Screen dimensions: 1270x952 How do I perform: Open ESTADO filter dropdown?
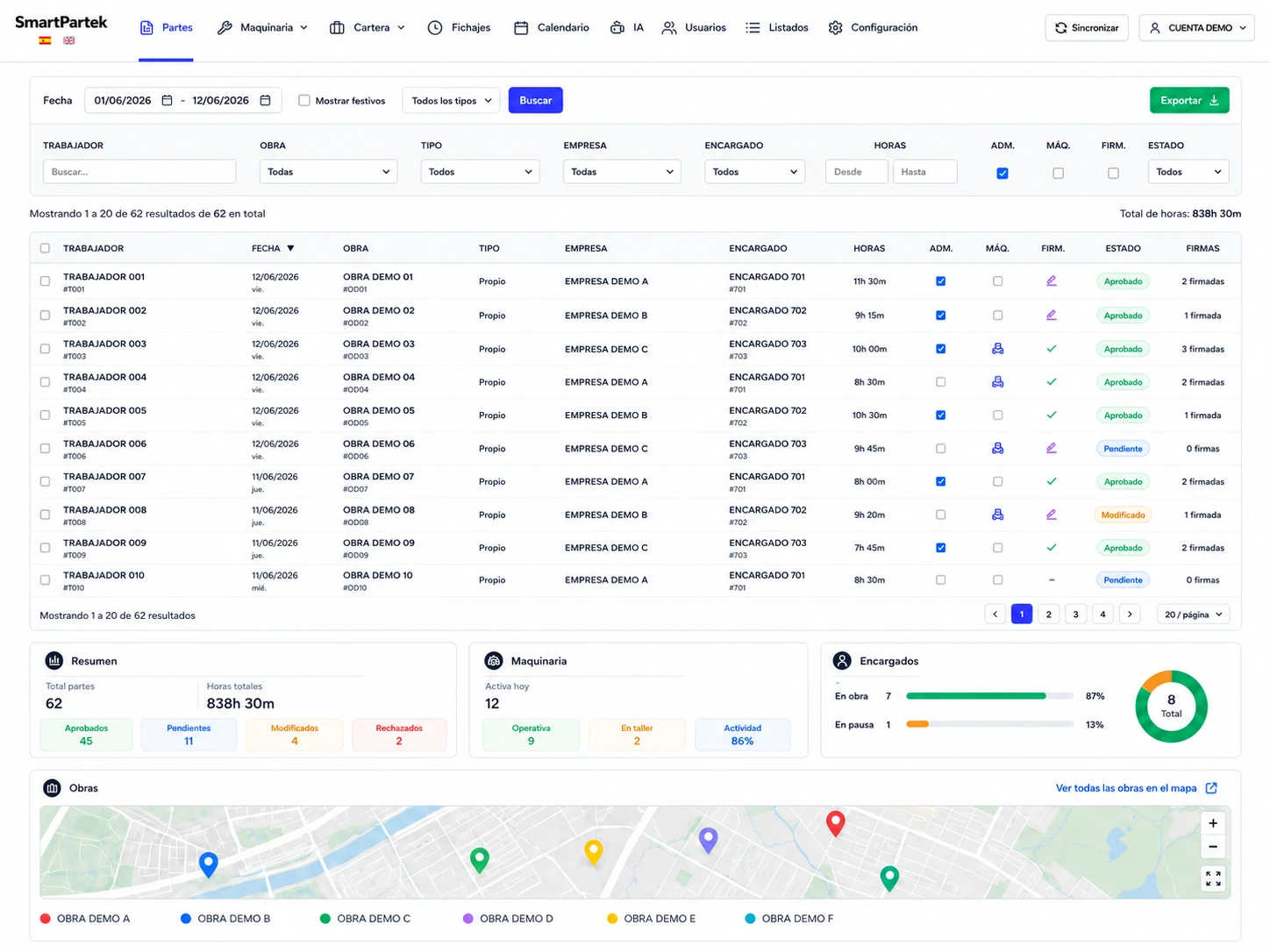point(1188,172)
